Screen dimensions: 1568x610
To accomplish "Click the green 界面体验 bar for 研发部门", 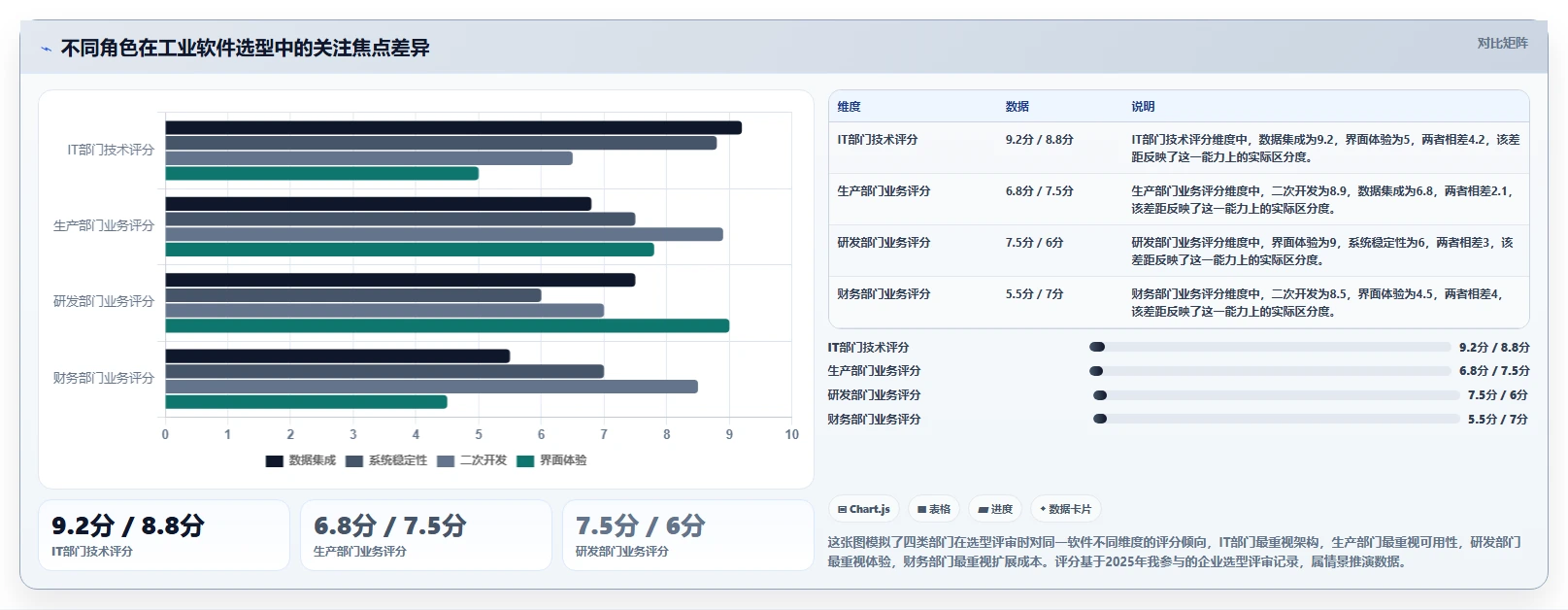I will (447, 326).
